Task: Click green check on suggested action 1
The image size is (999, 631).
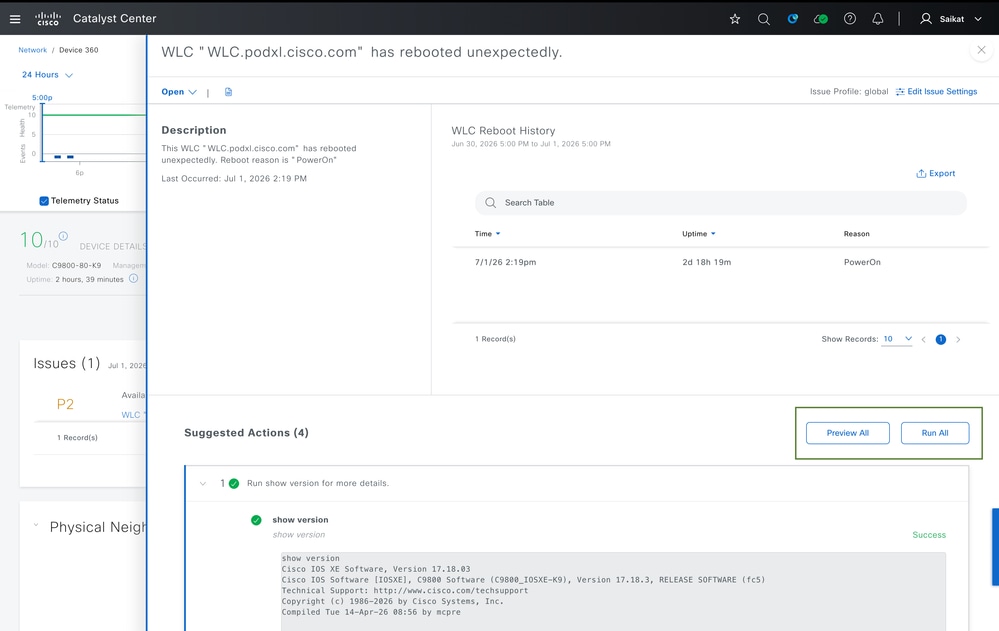Action: (234, 483)
